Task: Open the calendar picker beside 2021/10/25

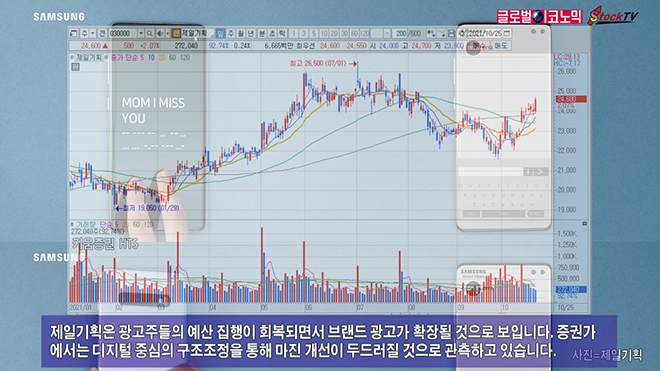Action: tap(507, 33)
